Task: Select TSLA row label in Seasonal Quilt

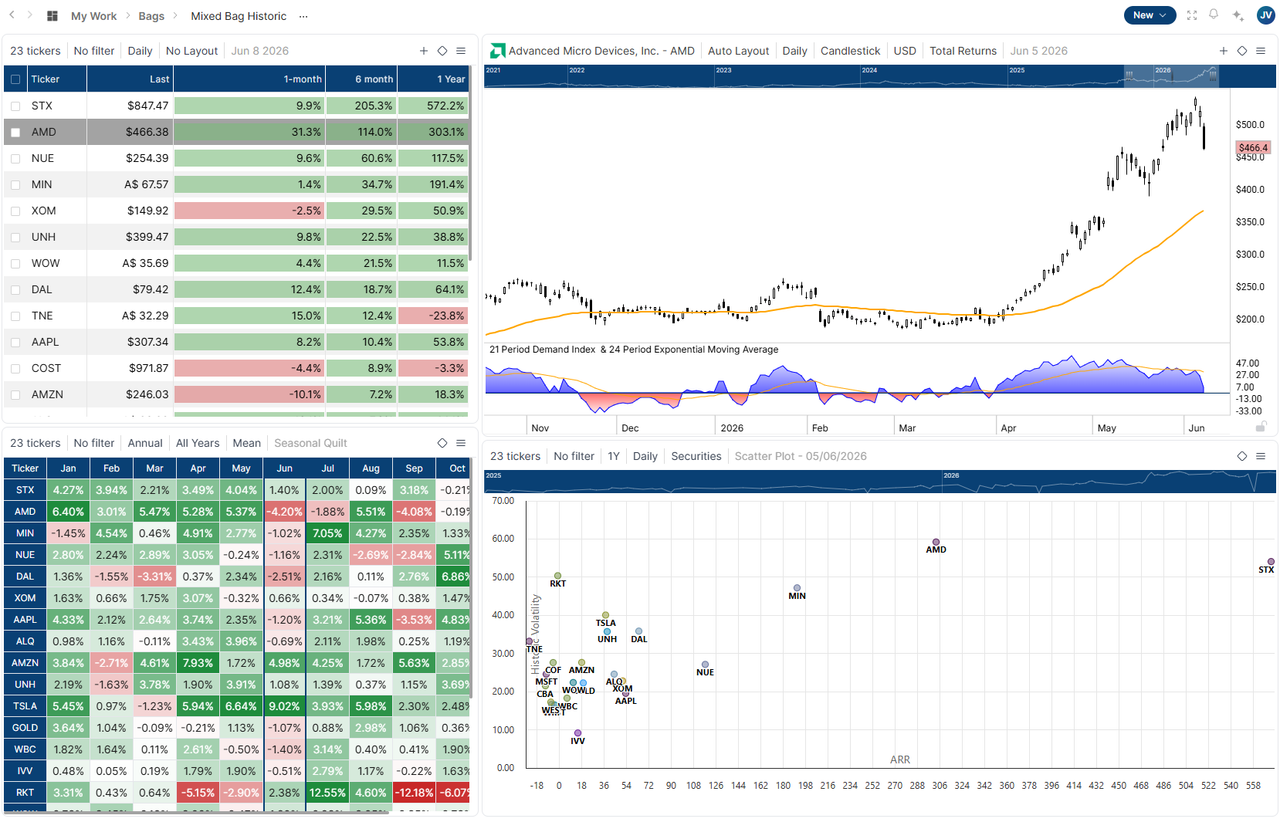Action: (25, 706)
